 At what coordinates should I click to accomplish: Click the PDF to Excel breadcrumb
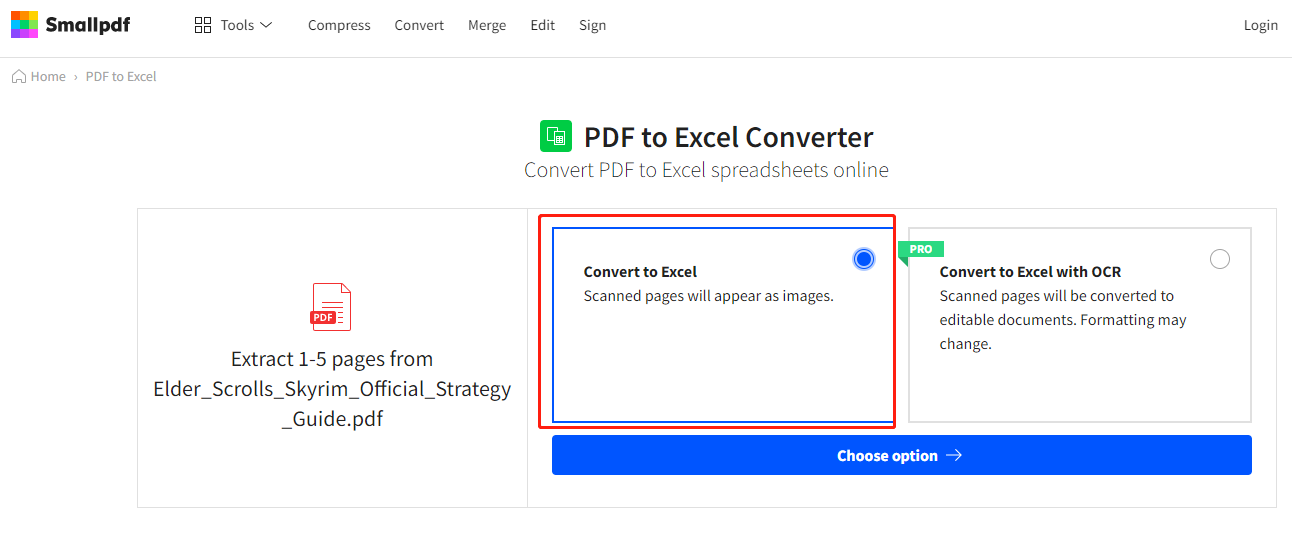coord(121,76)
